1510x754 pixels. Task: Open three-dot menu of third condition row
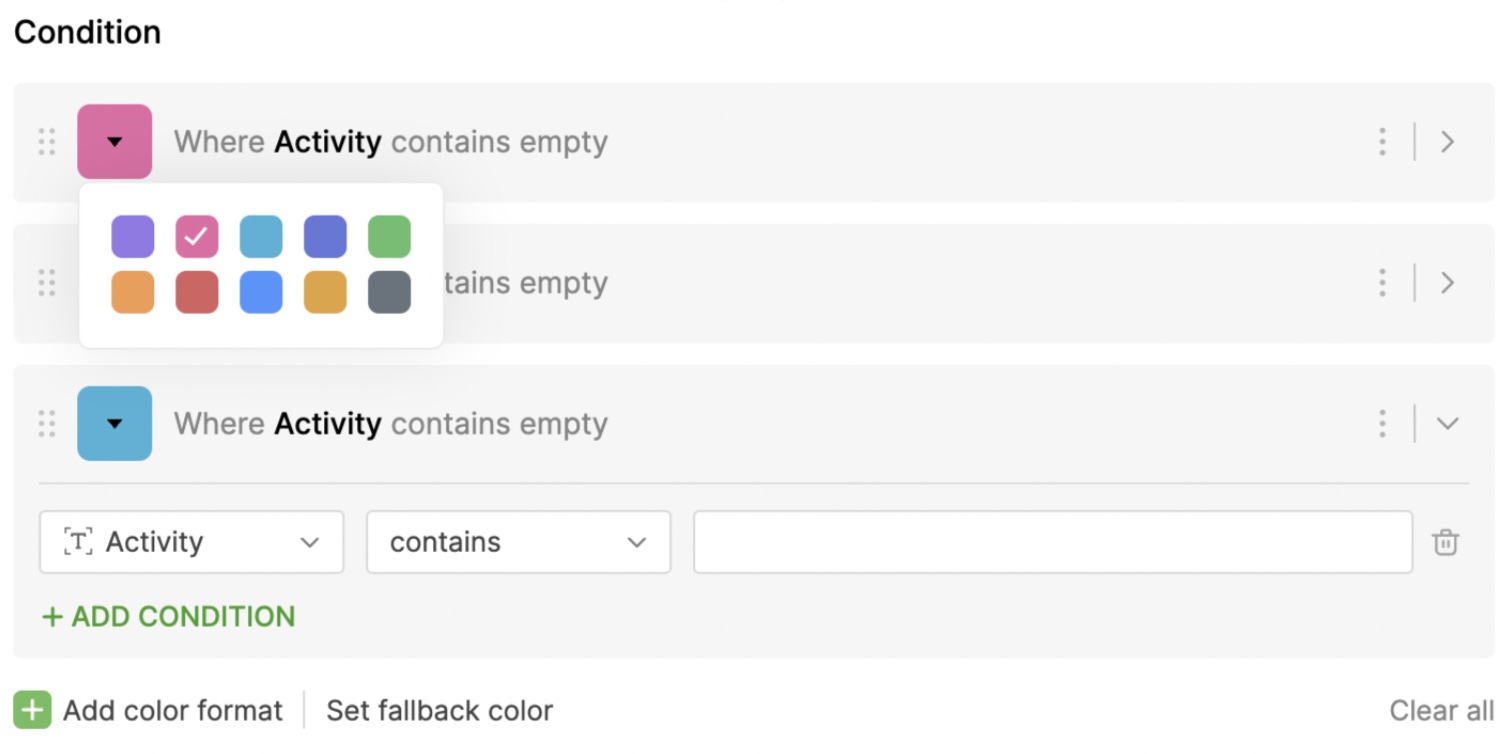(1382, 424)
